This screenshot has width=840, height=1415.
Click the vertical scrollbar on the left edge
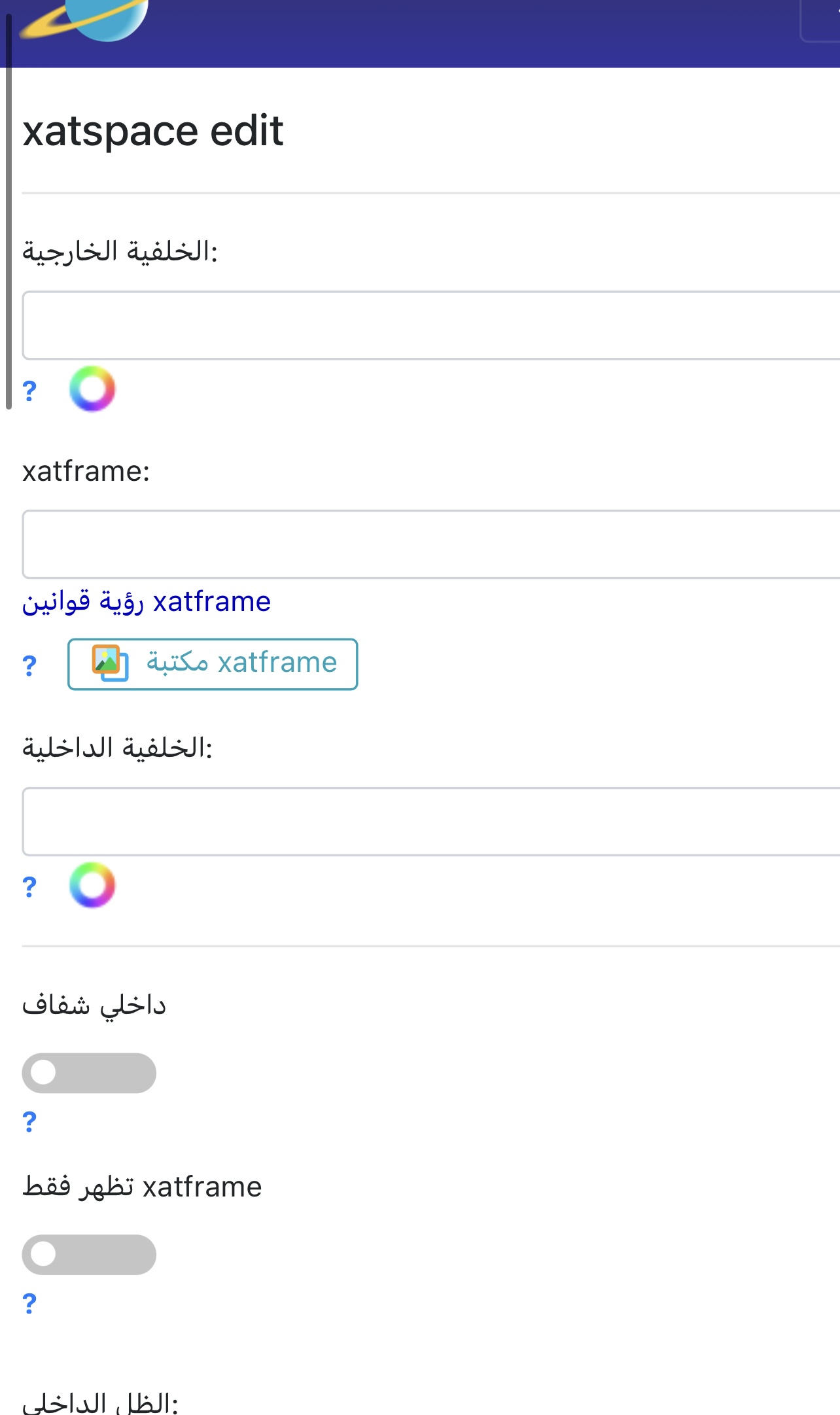[x=9, y=209]
